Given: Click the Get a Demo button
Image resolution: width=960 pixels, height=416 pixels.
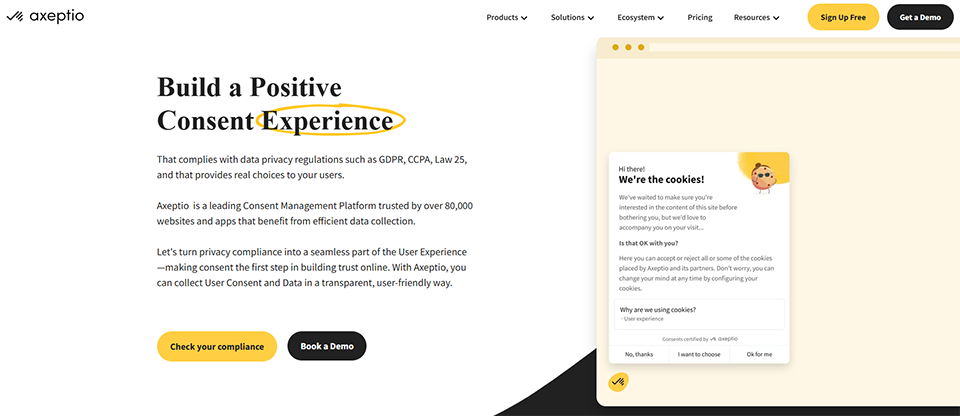Looking at the screenshot, I should [920, 17].
